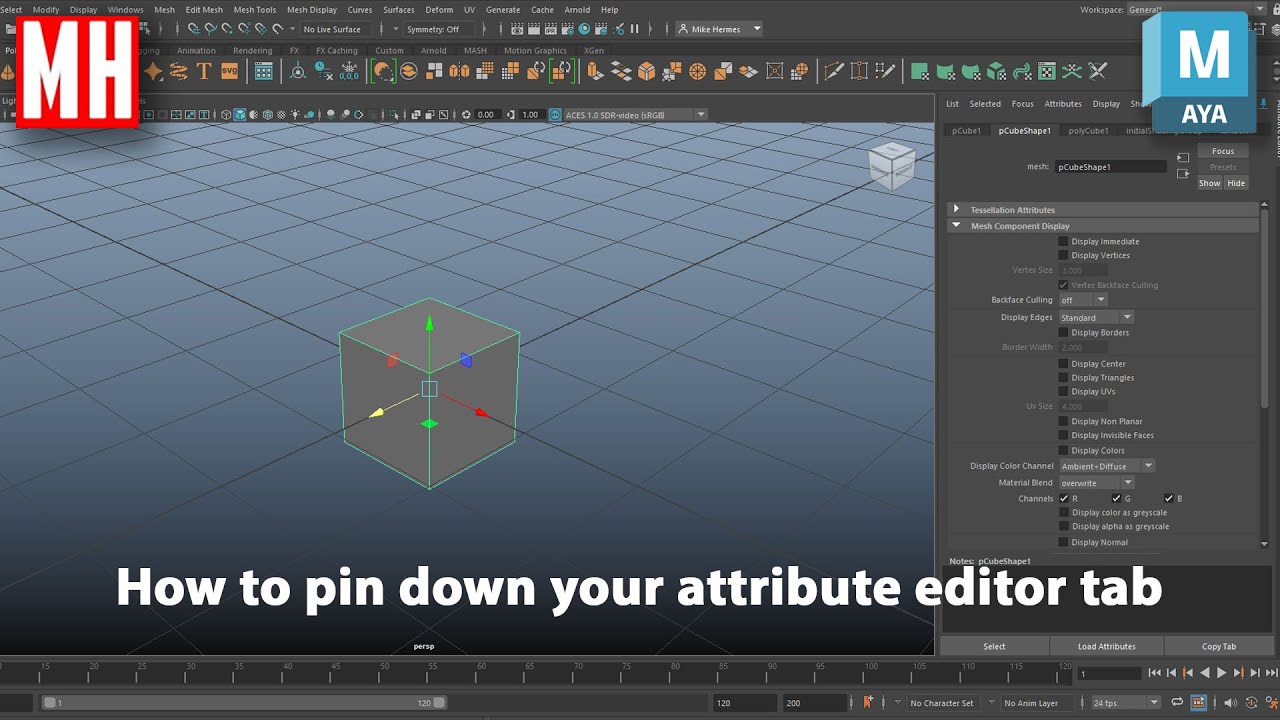The image size is (1280, 720).
Task: Switch to the polyCube1 tab
Action: pos(1088,130)
